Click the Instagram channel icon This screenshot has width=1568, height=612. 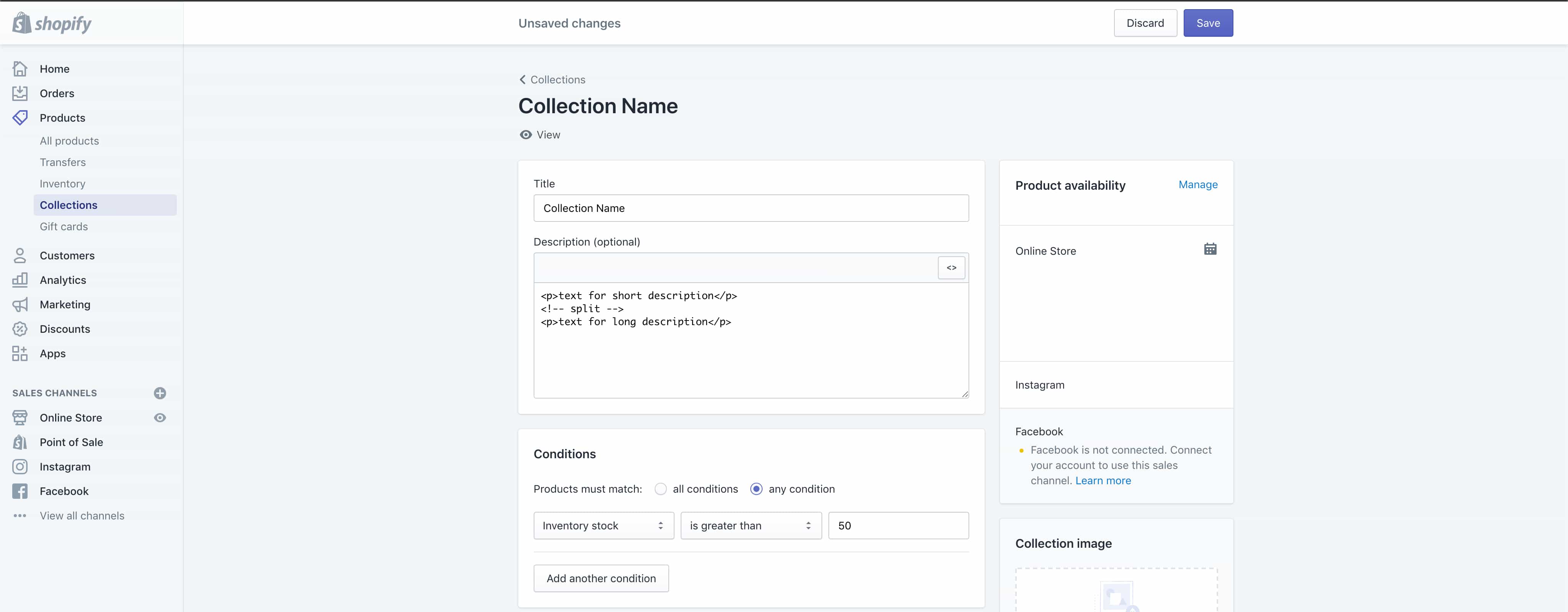pyautogui.click(x=20, y=467)
